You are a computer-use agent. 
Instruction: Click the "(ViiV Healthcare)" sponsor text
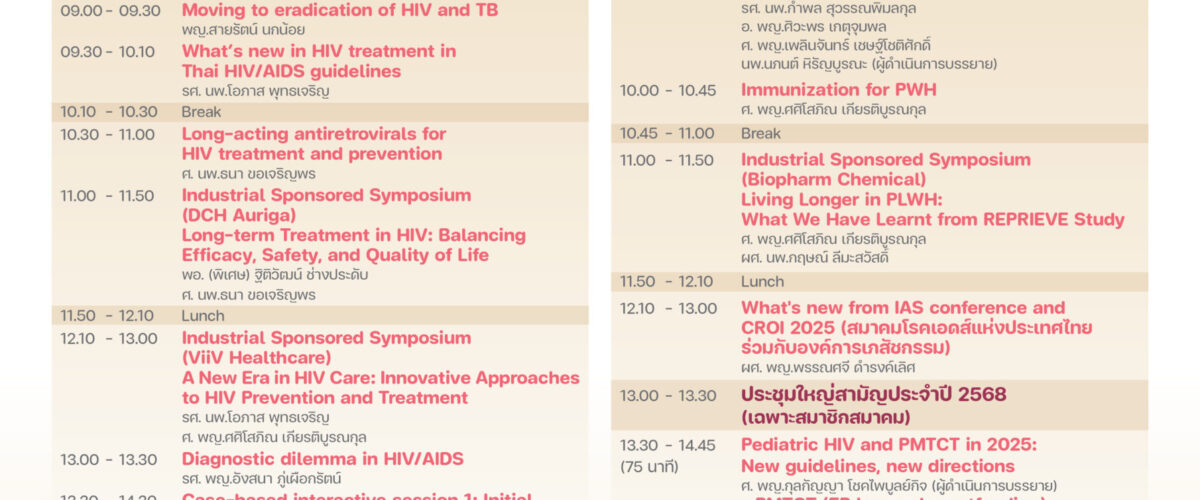[x=256, y=358]
